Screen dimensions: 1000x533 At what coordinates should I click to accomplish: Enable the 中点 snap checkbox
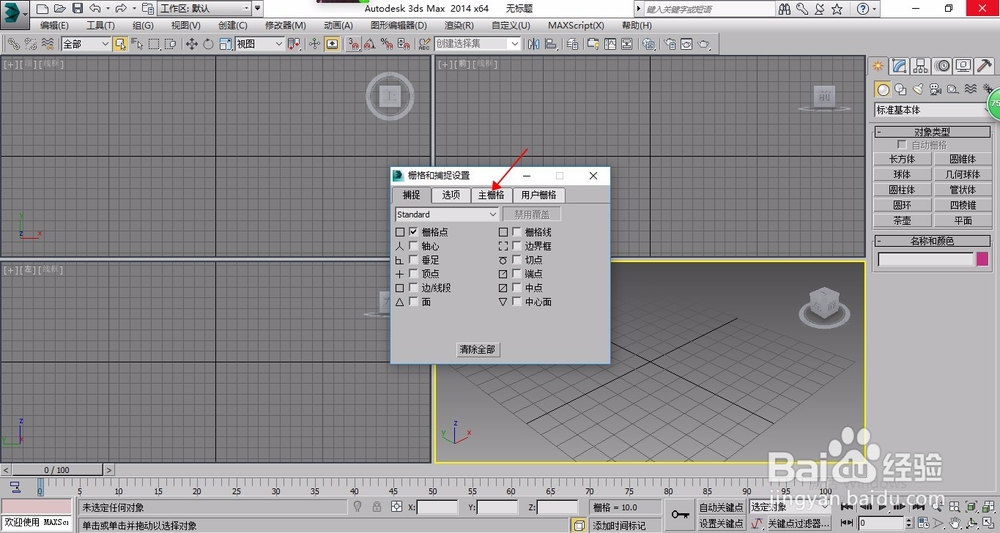click(x=517, y=288)
